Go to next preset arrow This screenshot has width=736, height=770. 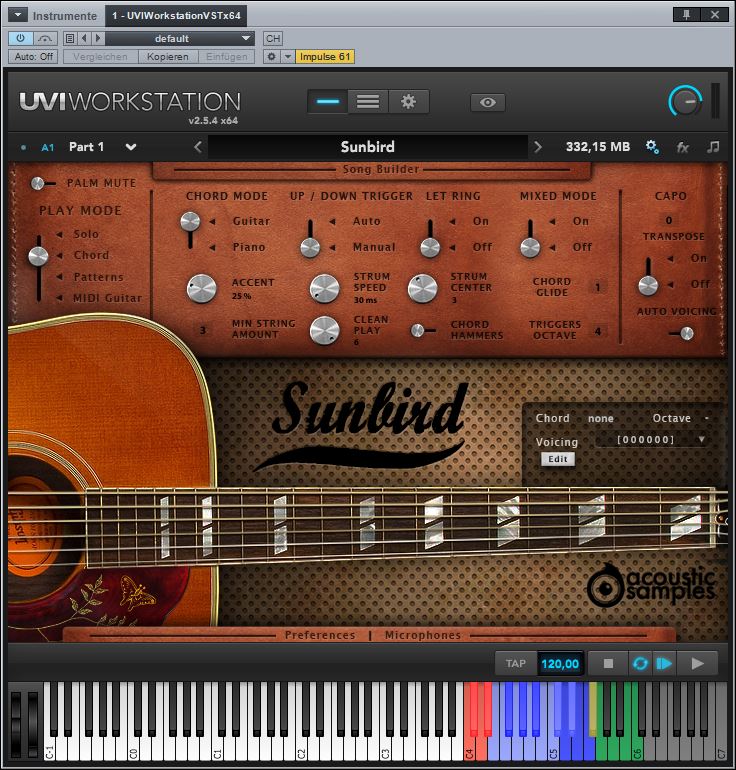tap(98, 38)
